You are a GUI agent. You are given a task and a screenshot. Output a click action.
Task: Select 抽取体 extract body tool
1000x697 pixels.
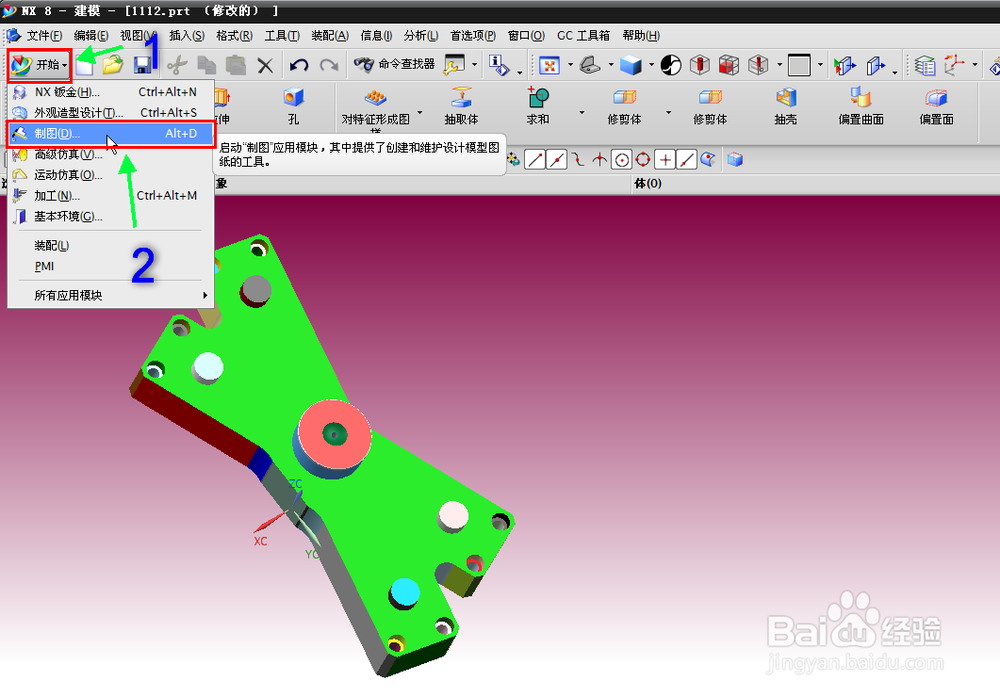pos(461,106)
